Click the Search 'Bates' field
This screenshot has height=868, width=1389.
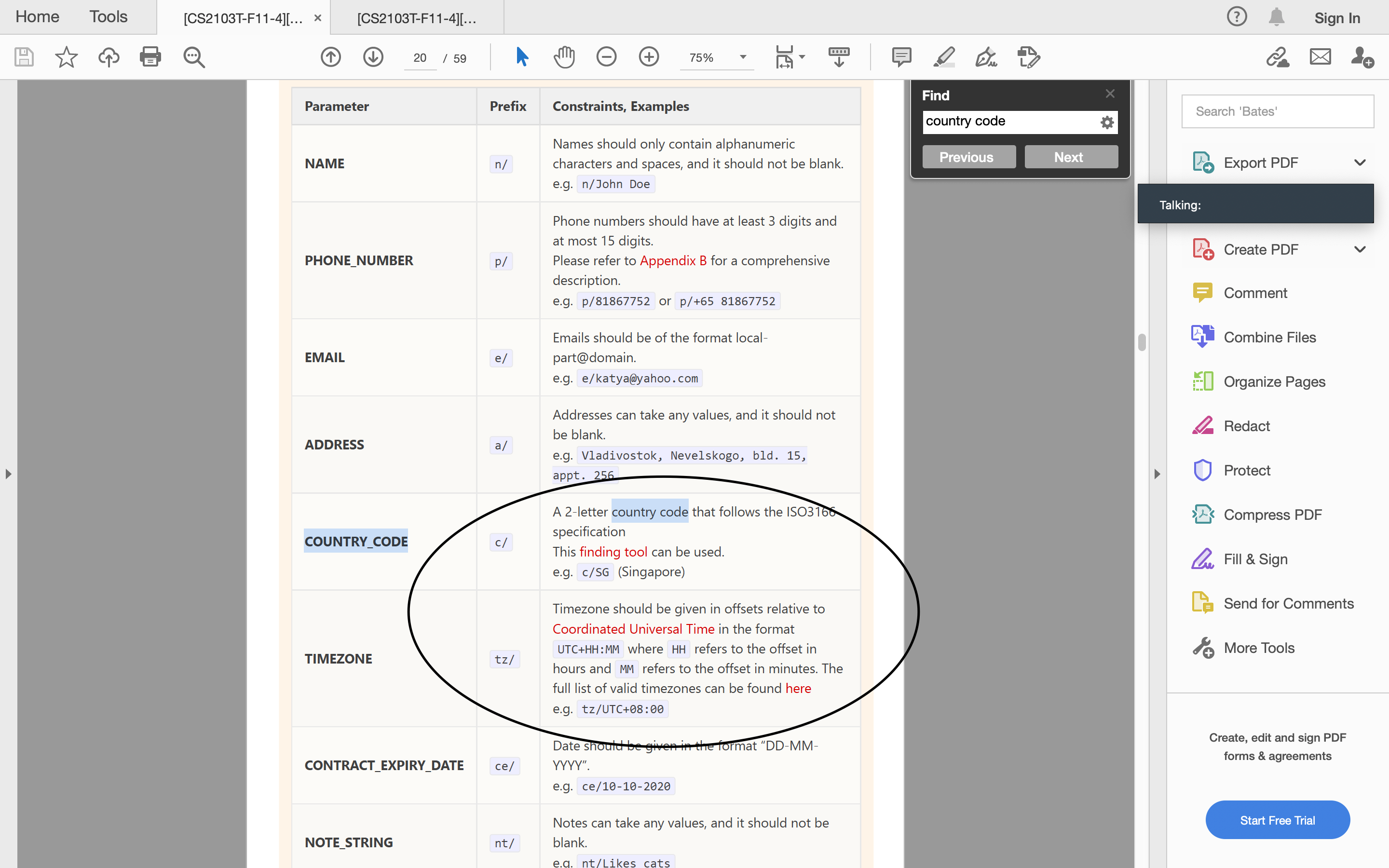point(1277,111)
